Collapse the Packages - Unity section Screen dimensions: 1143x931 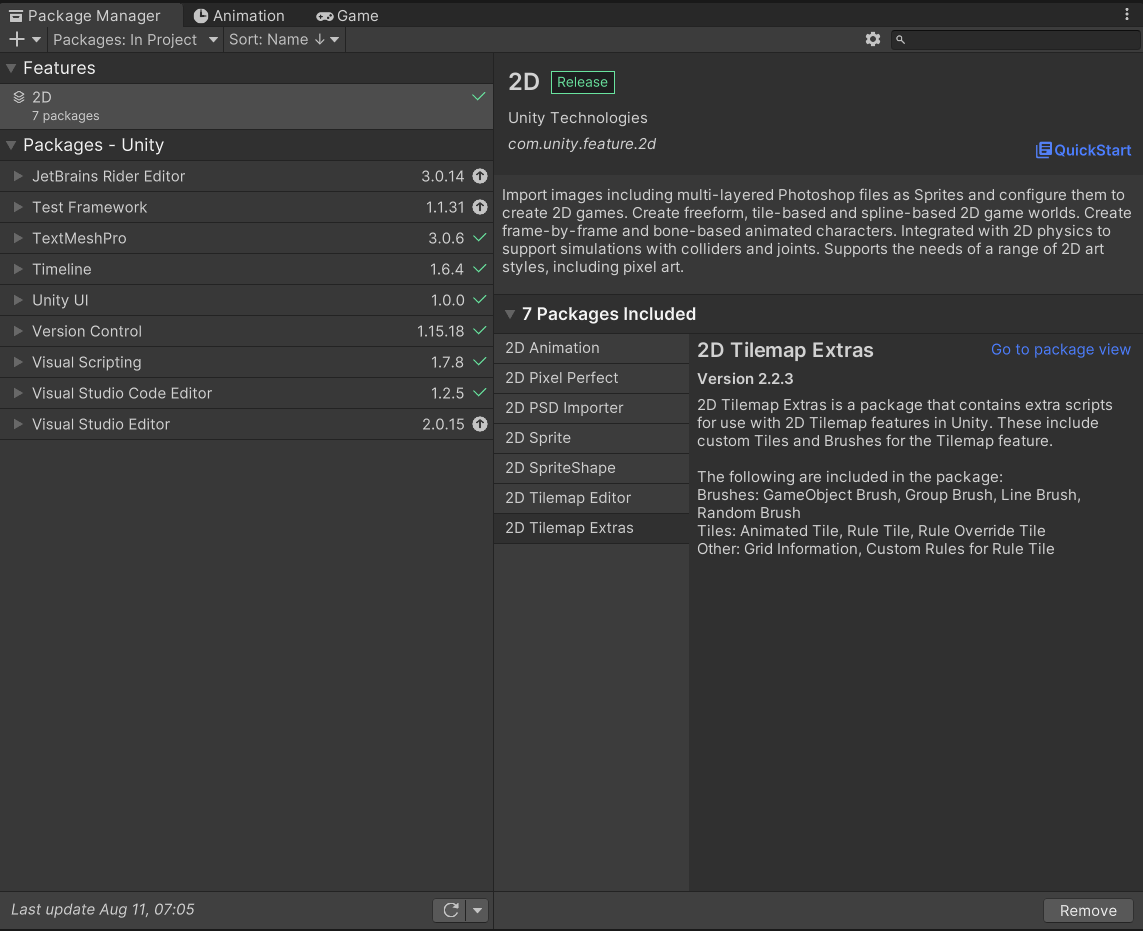click(x=11, y=145)
